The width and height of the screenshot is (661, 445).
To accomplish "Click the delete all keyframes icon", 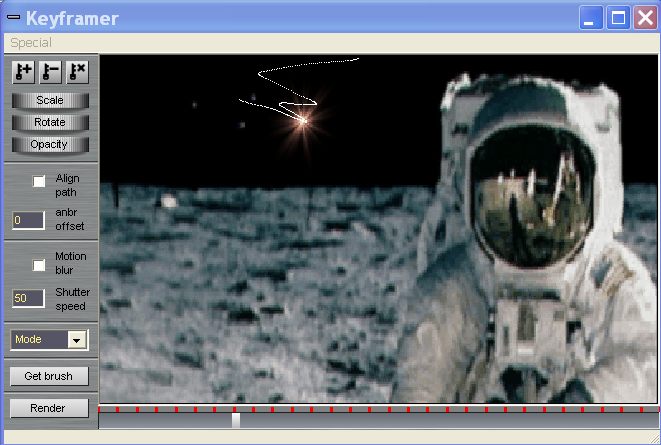I will [x=77, y=72].
